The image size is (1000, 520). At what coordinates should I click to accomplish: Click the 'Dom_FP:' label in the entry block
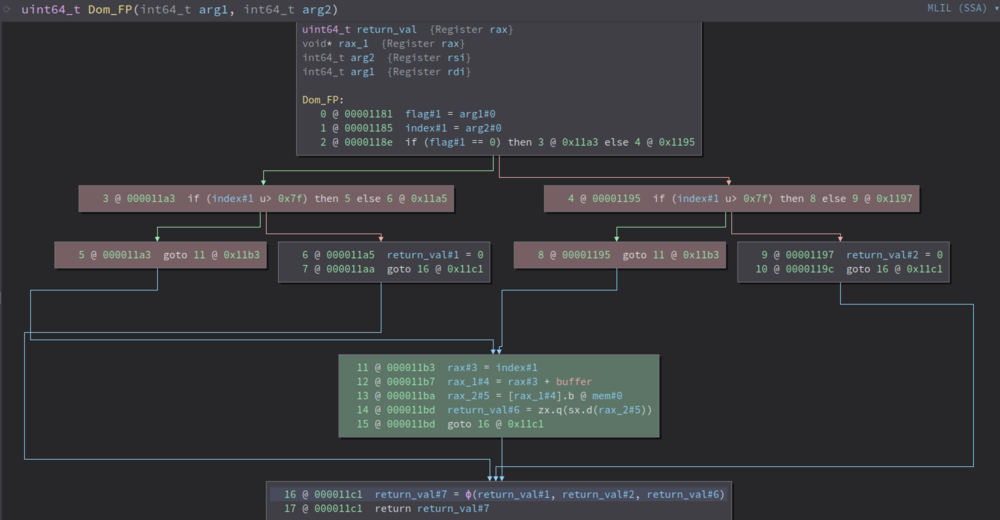[323, 100]
